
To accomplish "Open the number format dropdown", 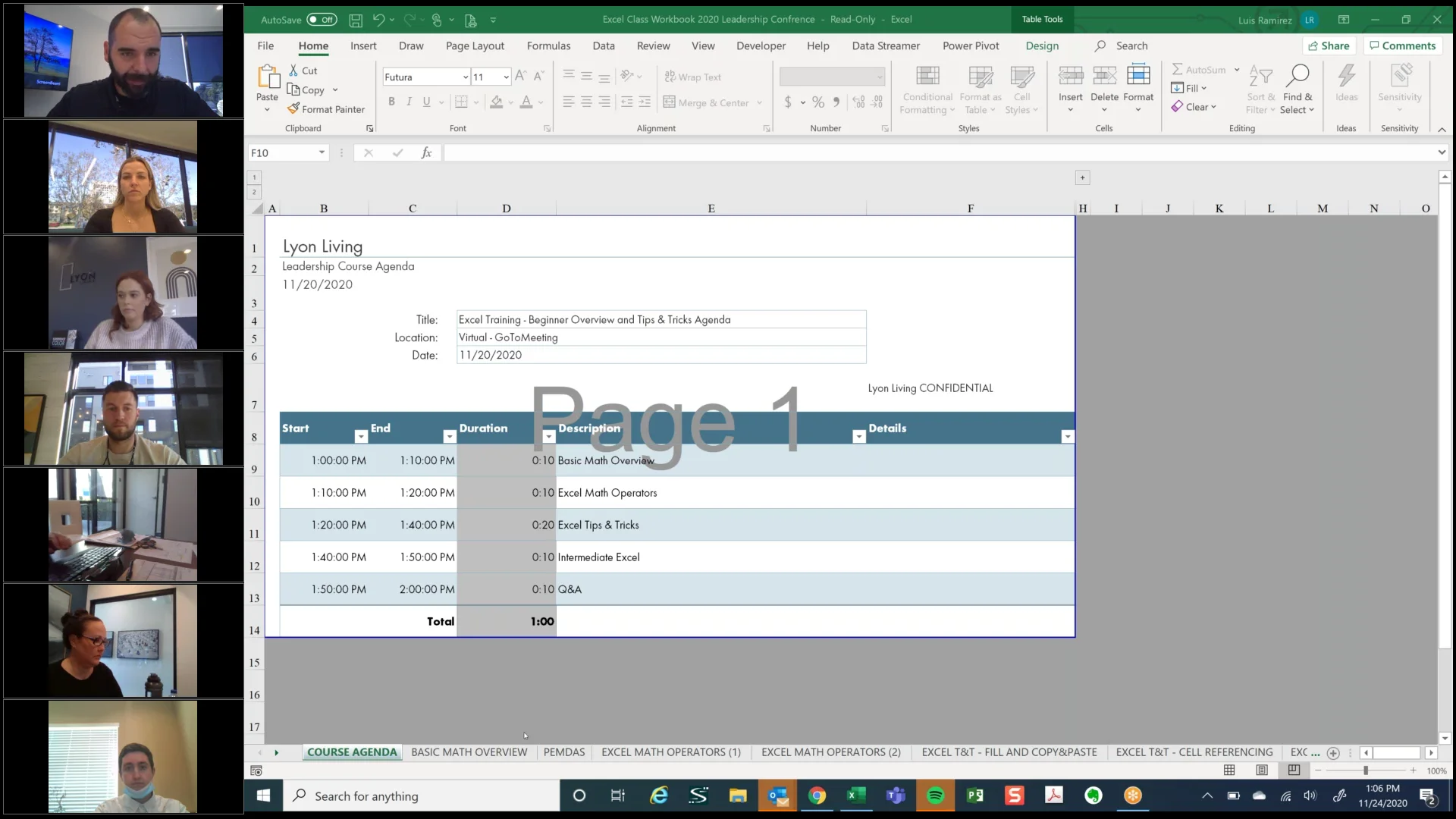I will point(880,77).
